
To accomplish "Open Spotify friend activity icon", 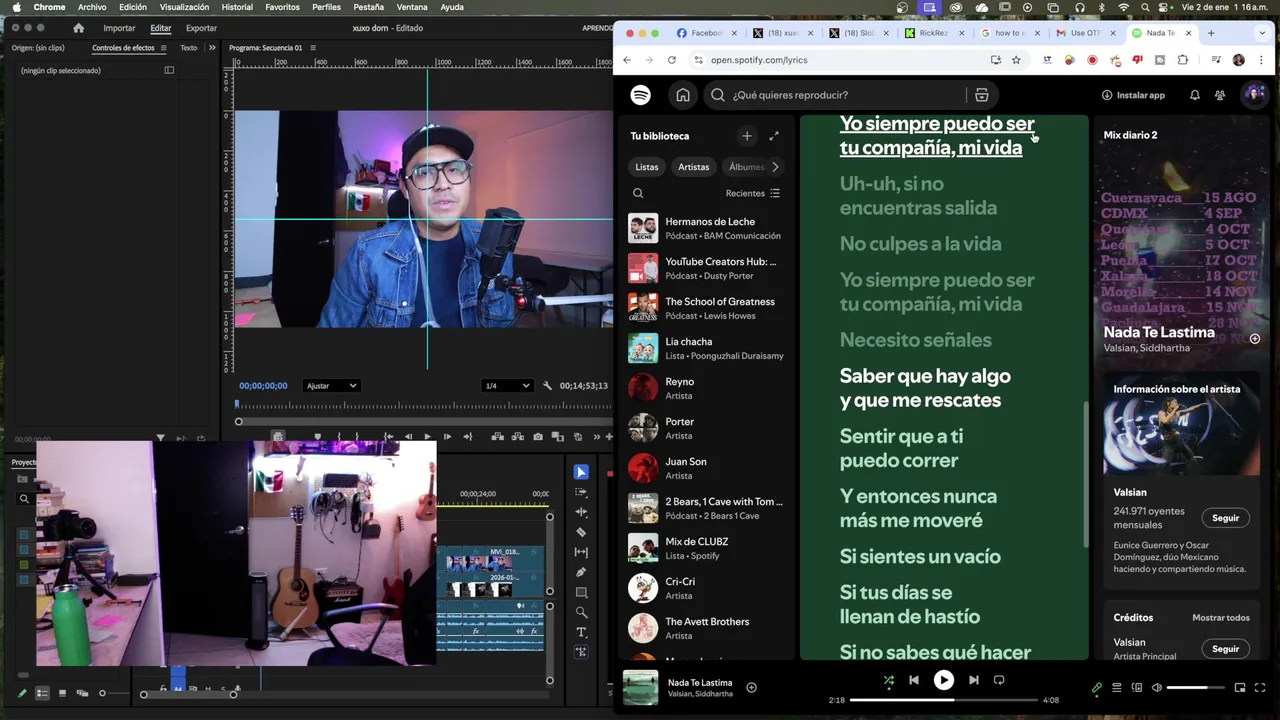I will tap(1220, 95).
